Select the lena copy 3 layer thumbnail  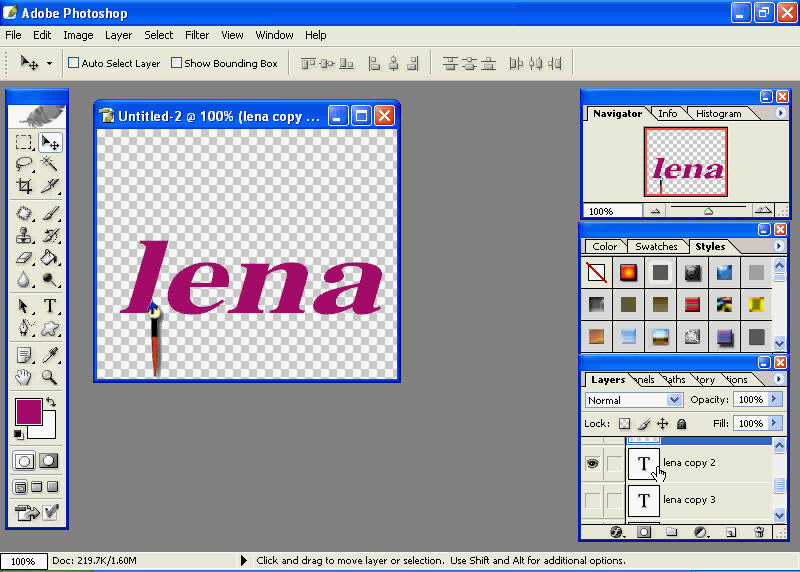coord(643,500)
